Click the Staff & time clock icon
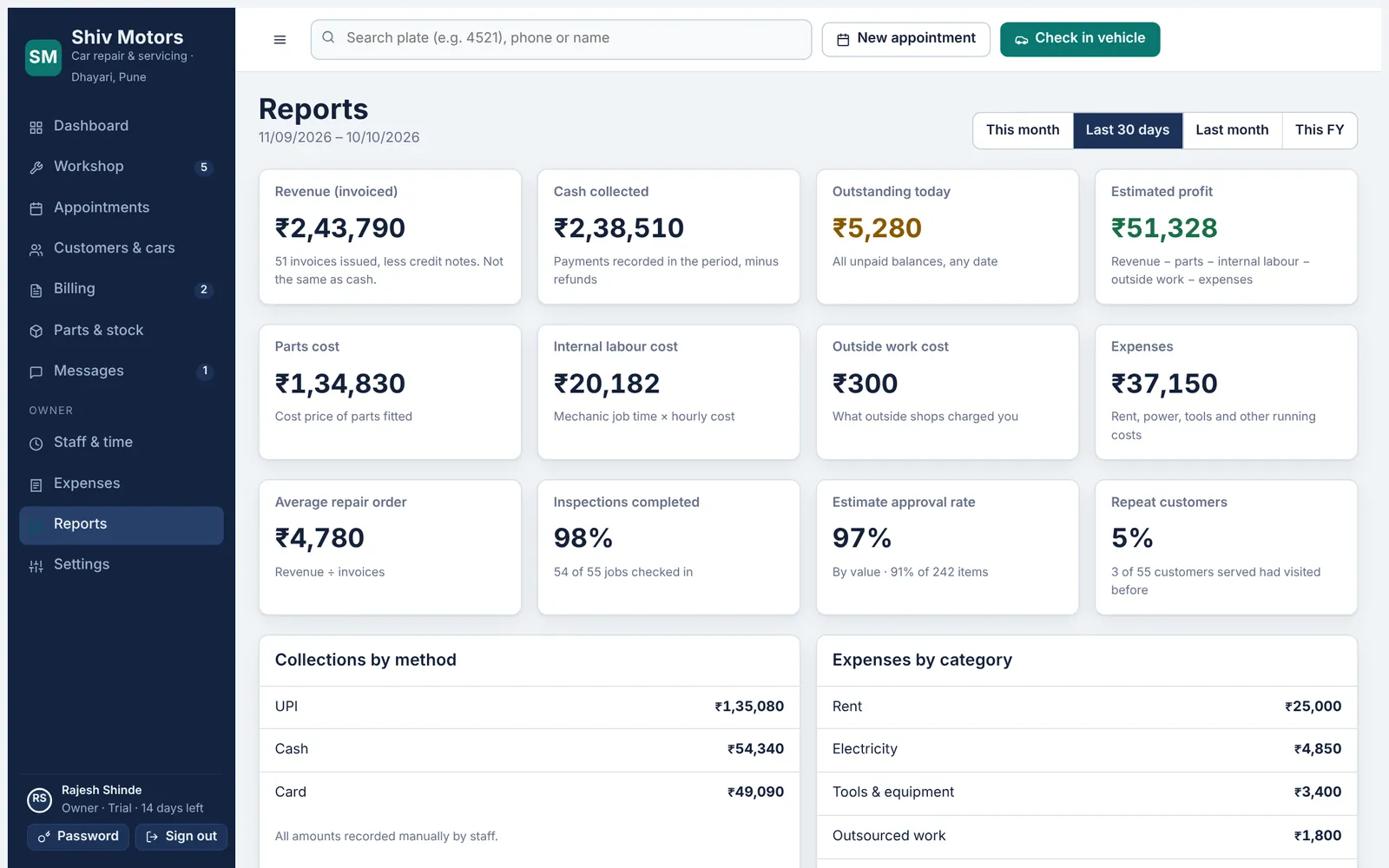This screenshot has width=1389, height=868. click(x=36, y=444)
